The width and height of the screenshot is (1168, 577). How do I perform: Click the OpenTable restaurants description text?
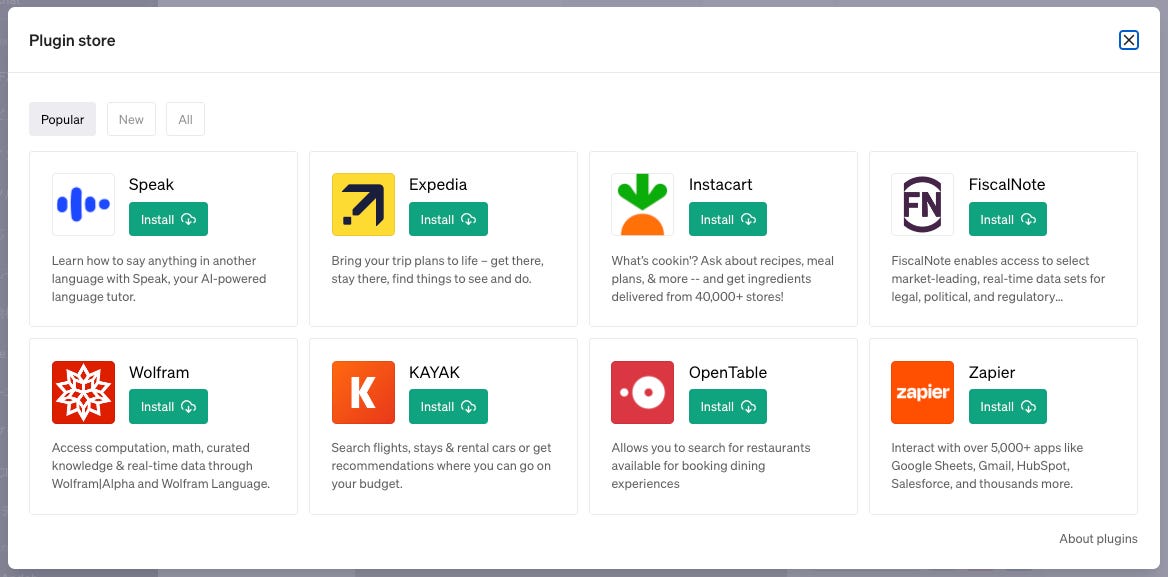pos(711,466)
